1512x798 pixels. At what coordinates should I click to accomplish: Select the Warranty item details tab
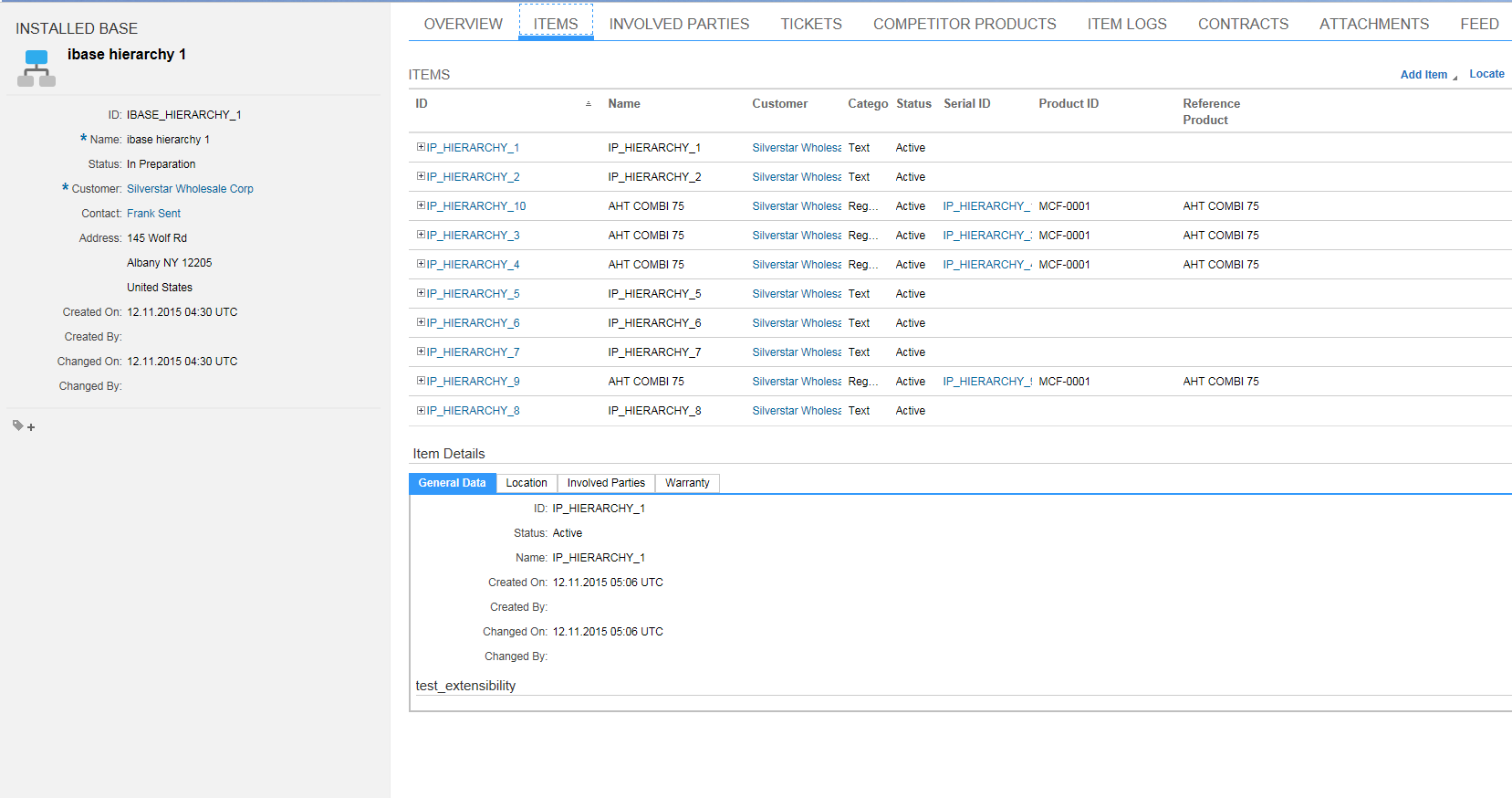click(x=686, y=483)
